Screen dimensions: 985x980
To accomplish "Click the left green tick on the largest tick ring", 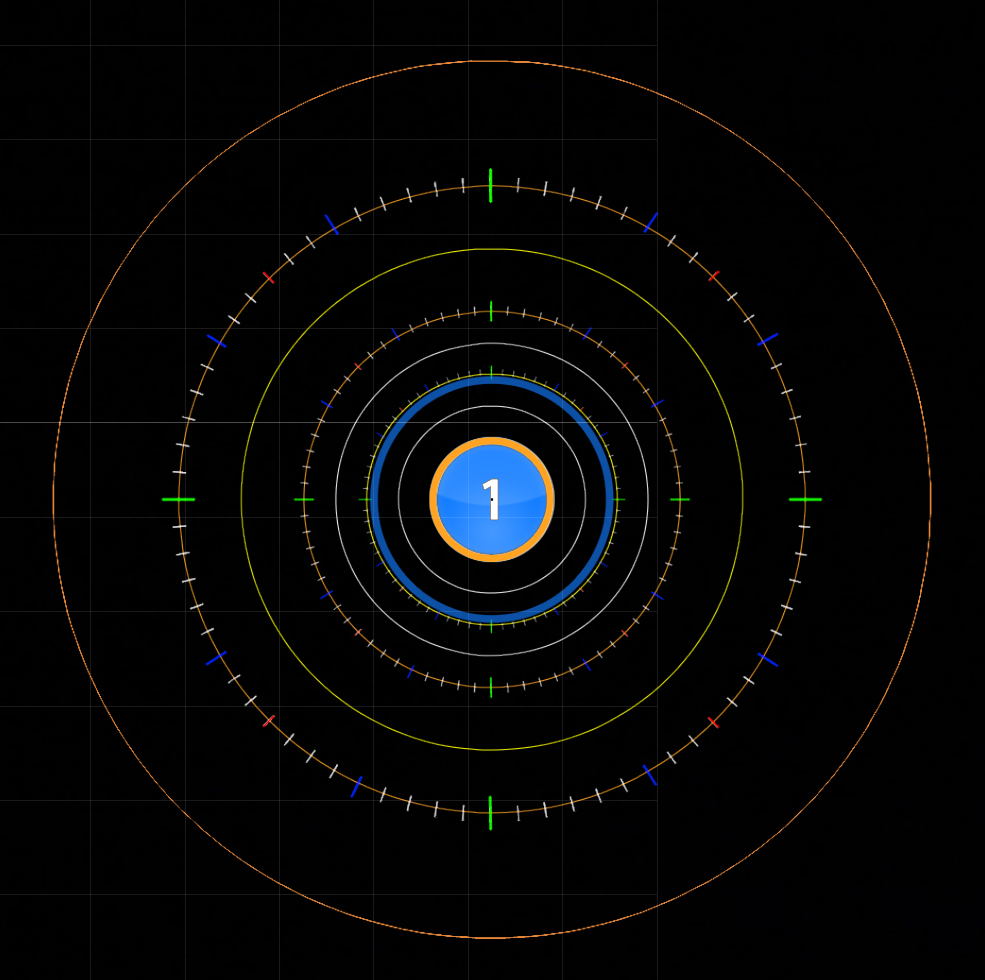I will coord(178,499).
